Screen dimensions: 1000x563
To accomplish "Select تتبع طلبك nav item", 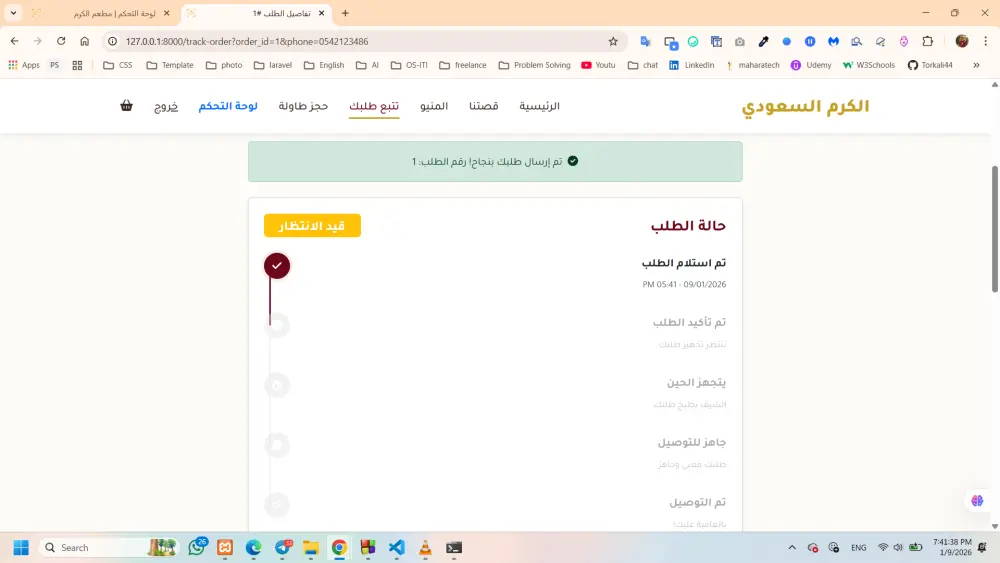I will coord(374,106).
